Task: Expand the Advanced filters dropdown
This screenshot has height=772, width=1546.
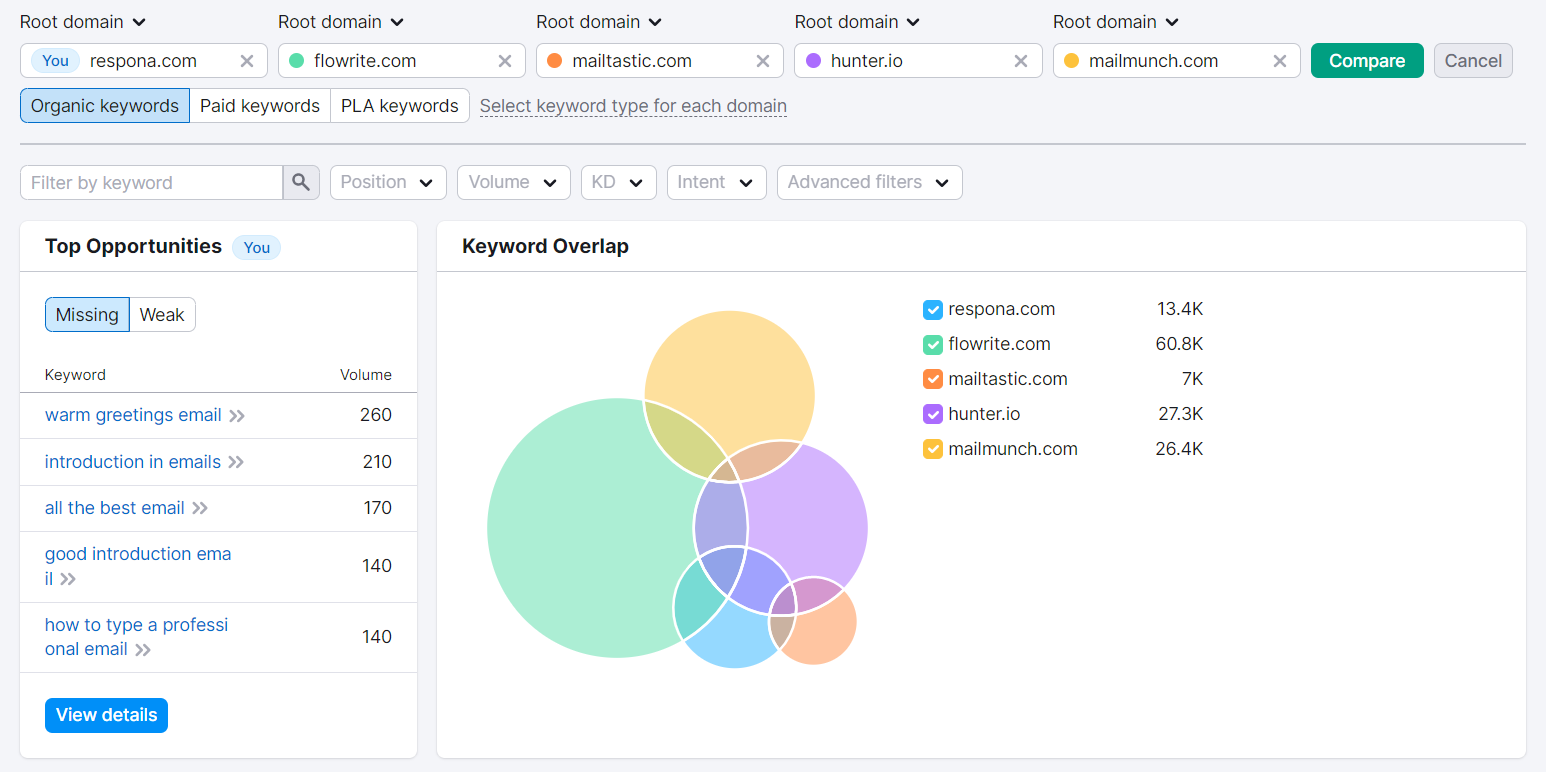Action: point(869,182)
